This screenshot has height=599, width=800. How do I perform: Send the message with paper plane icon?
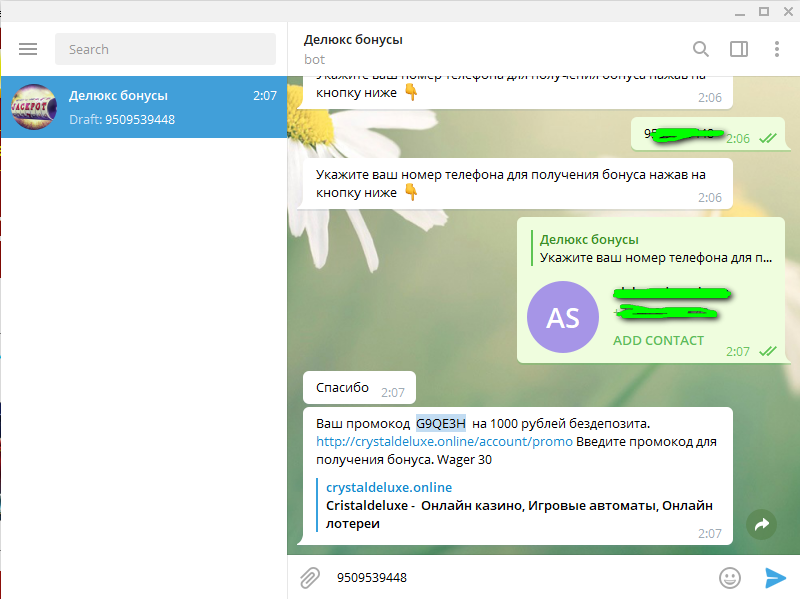(776, 578)
